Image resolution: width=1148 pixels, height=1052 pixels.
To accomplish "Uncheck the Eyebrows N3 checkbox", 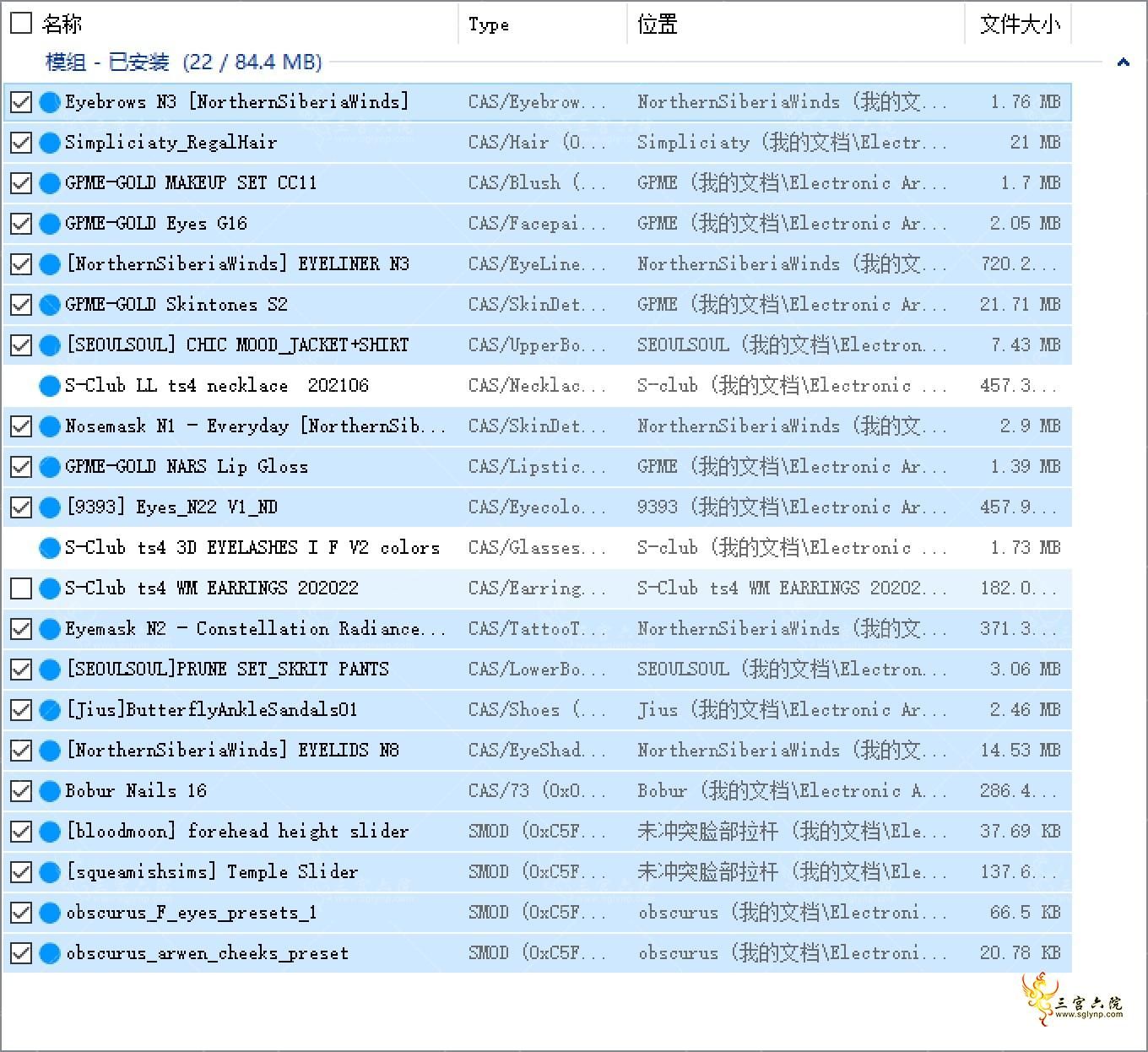I will click(x=20, y=103).
